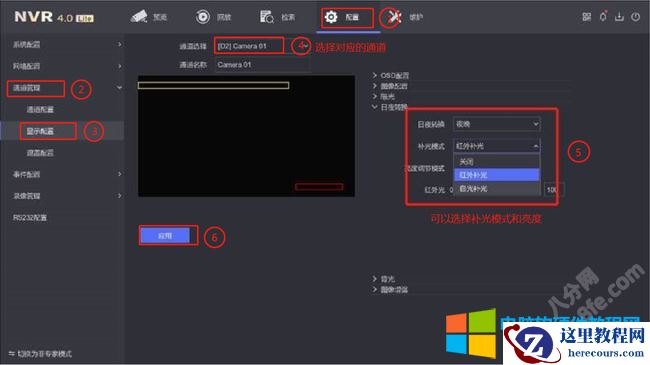Expand 系统配置 sidebar chevron

[119, 44]
